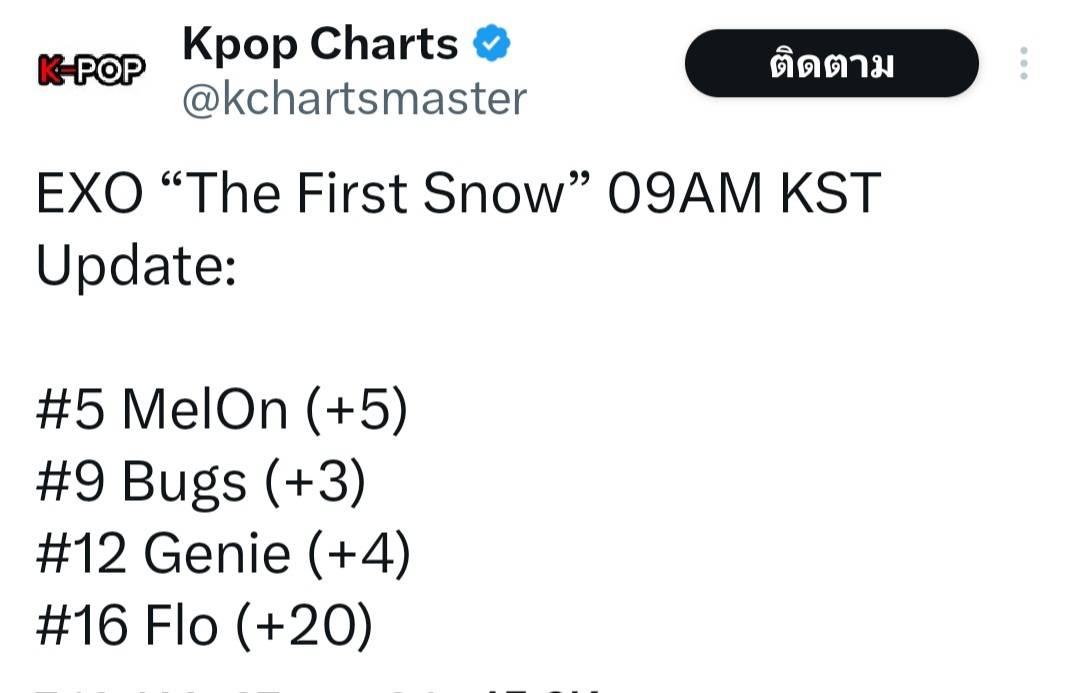
Task: Click "The First Snow" song title text
Action: coord(375,193)
